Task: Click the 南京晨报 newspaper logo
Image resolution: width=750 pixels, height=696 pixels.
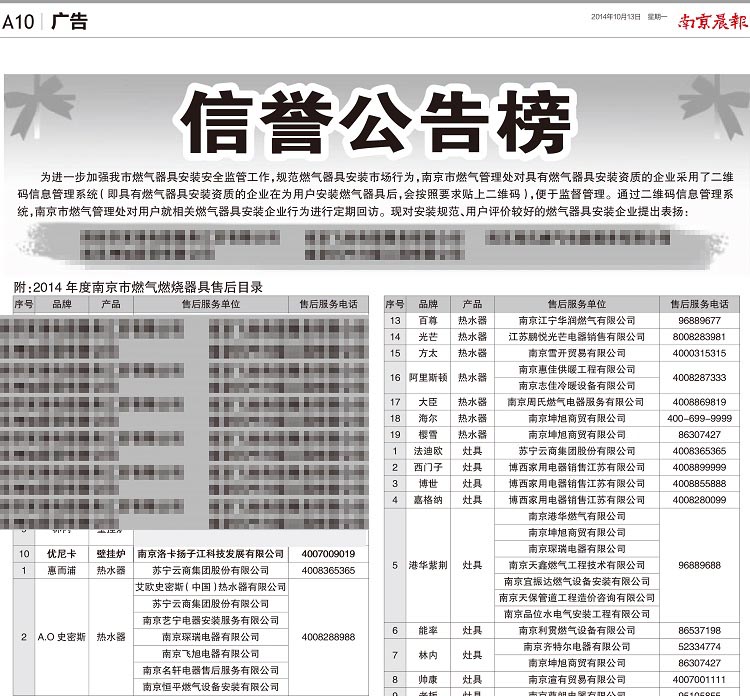Action: point(711,19)
